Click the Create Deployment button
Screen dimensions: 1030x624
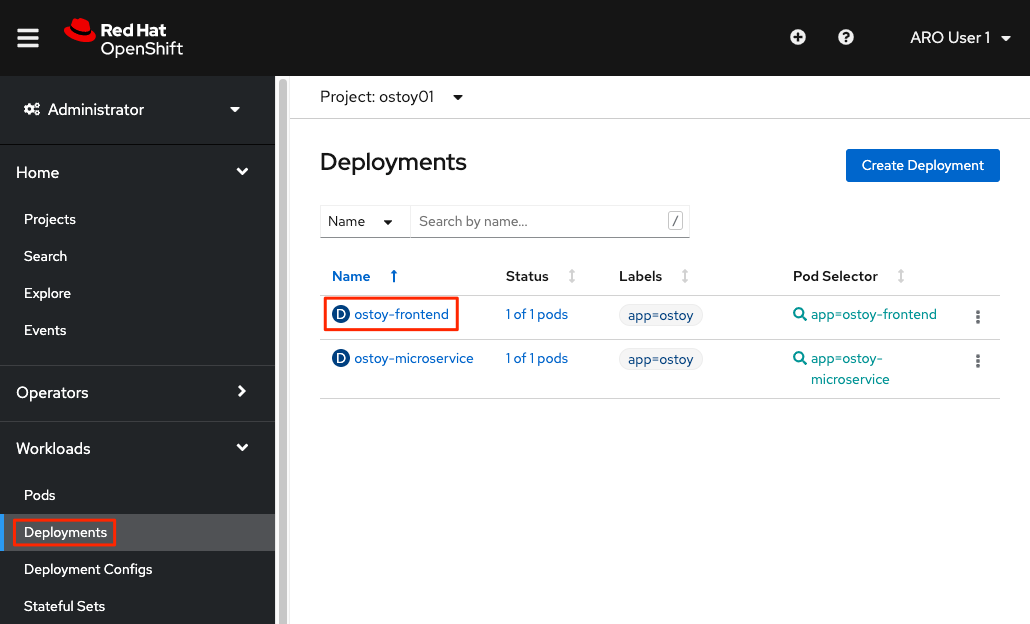coord(922,165)
